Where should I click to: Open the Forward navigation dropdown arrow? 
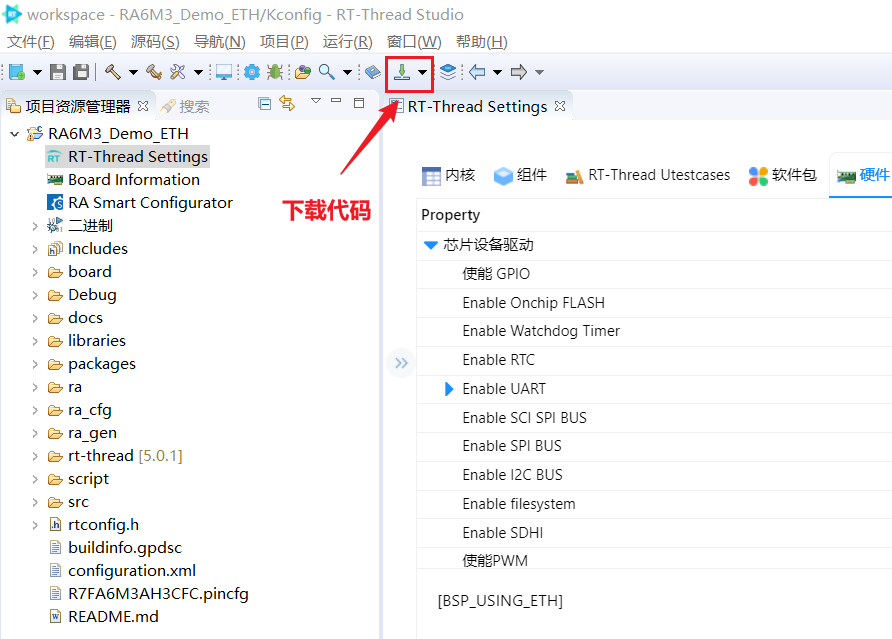click(x=539, y=72)
